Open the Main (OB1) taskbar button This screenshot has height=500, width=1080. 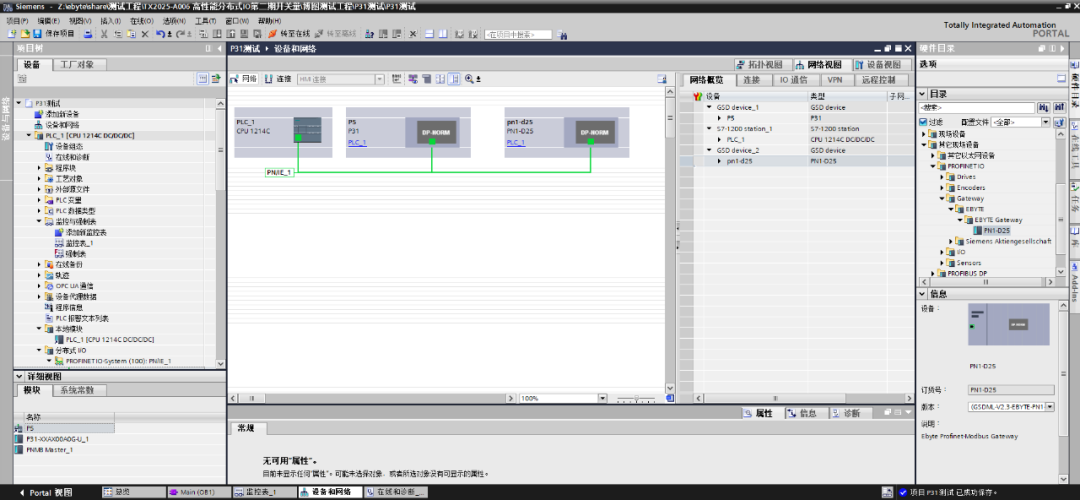click(198, 492)
